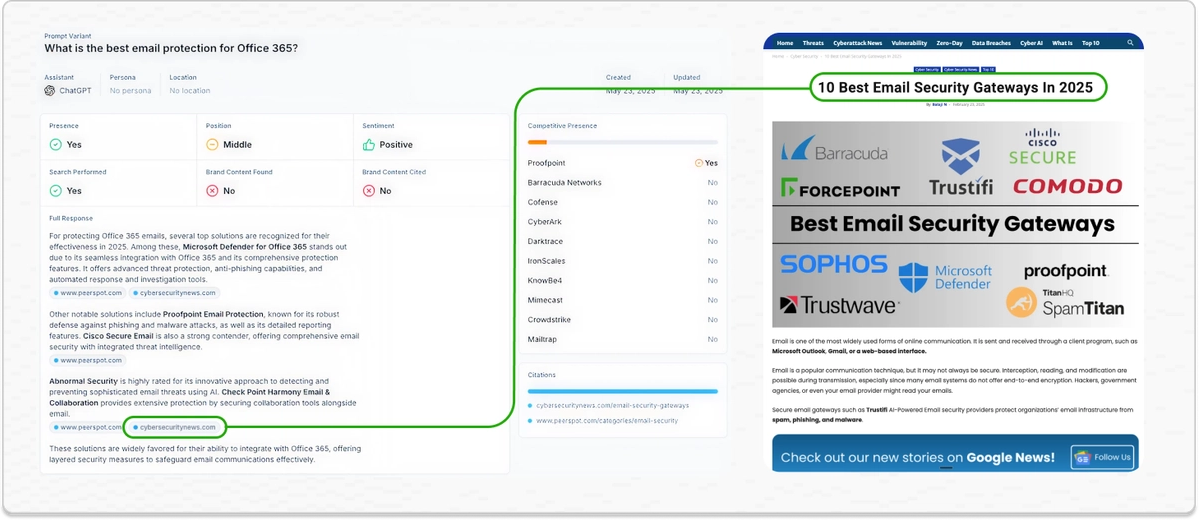This screenshot has width=1199, height=520.
Task: Select the Mailtrap competitor row
Action: (x=622, y=340)
